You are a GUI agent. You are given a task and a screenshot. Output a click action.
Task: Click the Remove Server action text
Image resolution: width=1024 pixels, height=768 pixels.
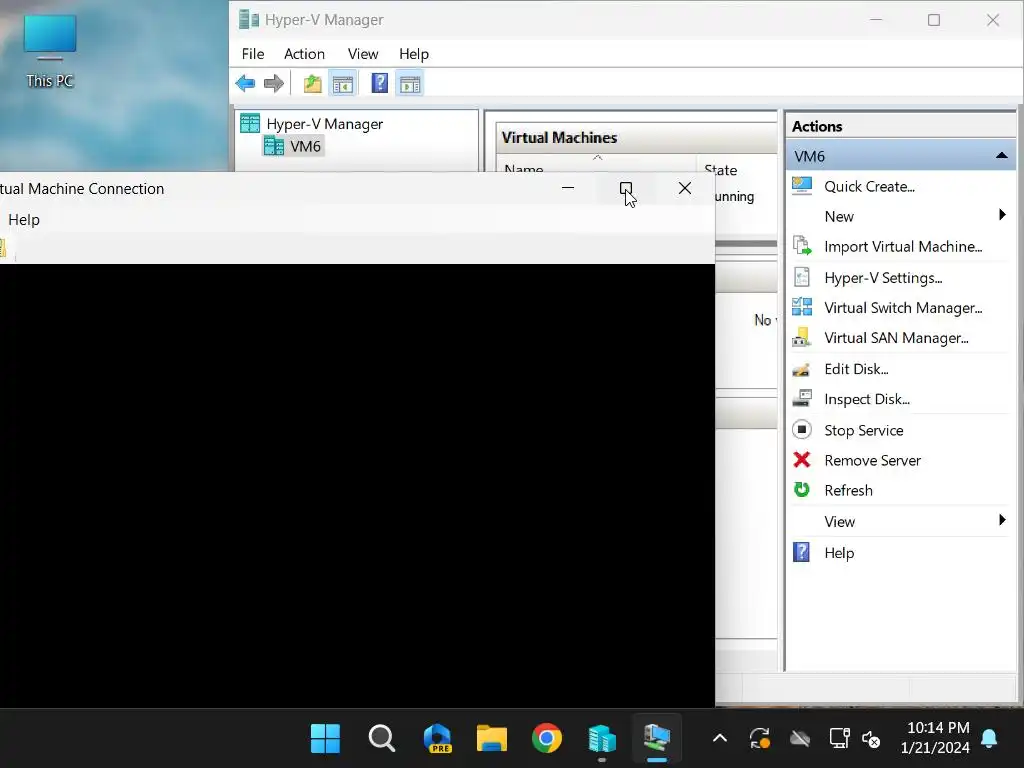click(872, 461)
